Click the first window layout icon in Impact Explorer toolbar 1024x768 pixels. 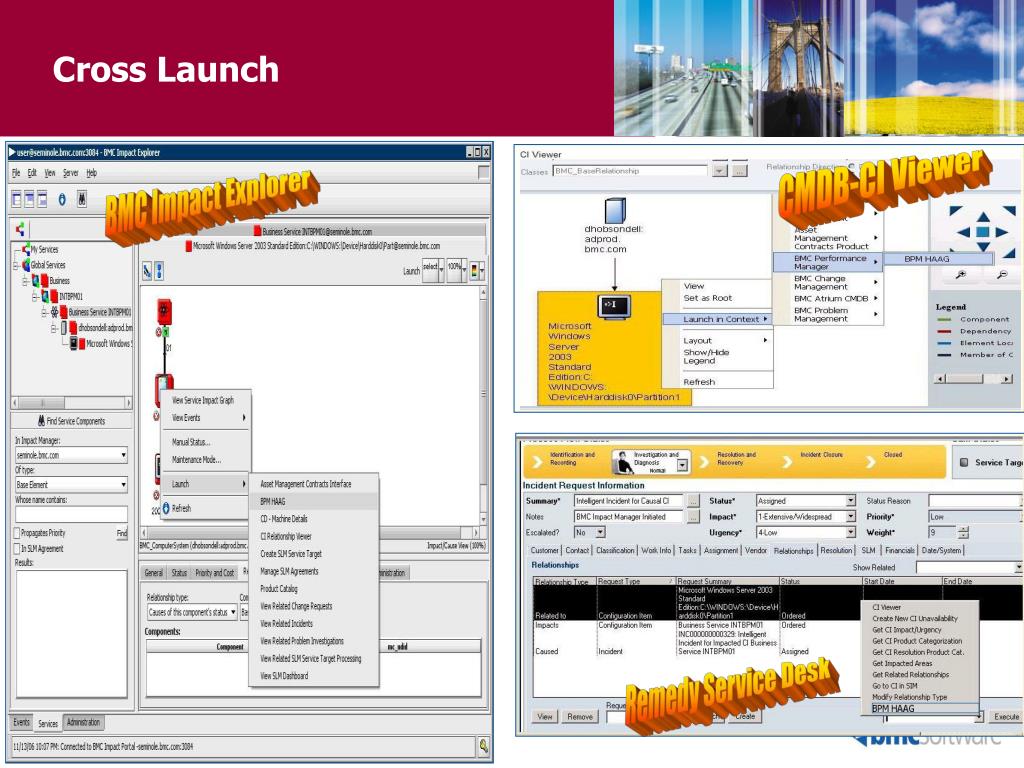tap(17, 200)
